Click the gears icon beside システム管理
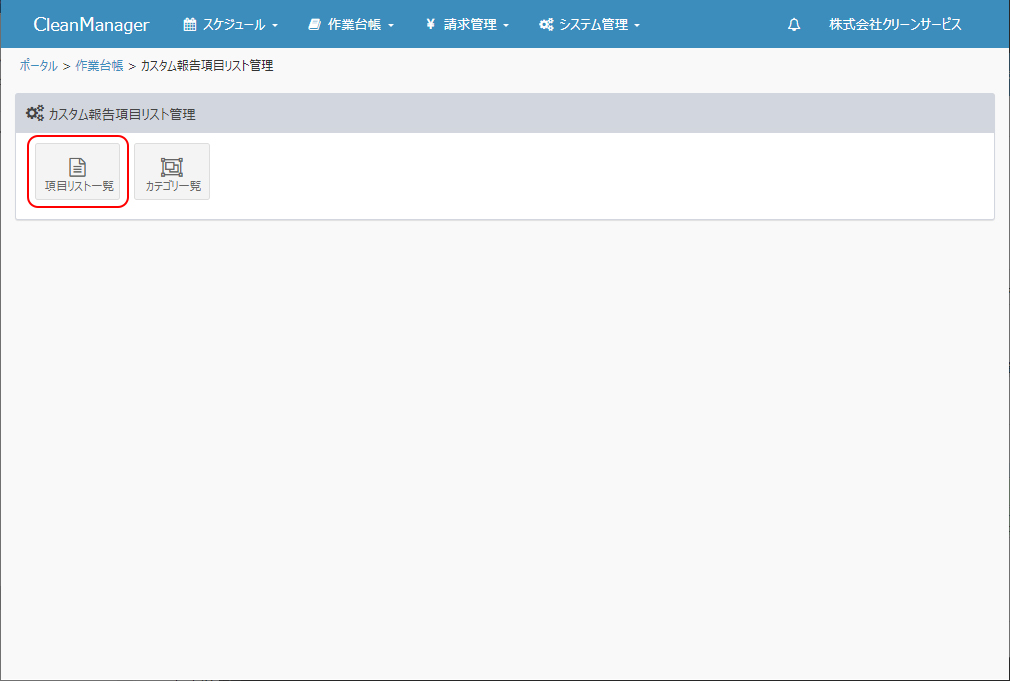The width and height of the screenshot is (1010, 681). 546,24
